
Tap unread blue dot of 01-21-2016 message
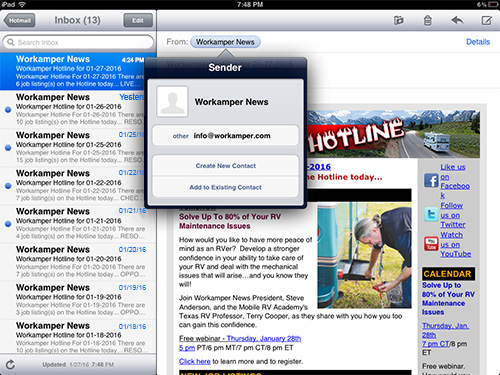[x=8, y=224]
